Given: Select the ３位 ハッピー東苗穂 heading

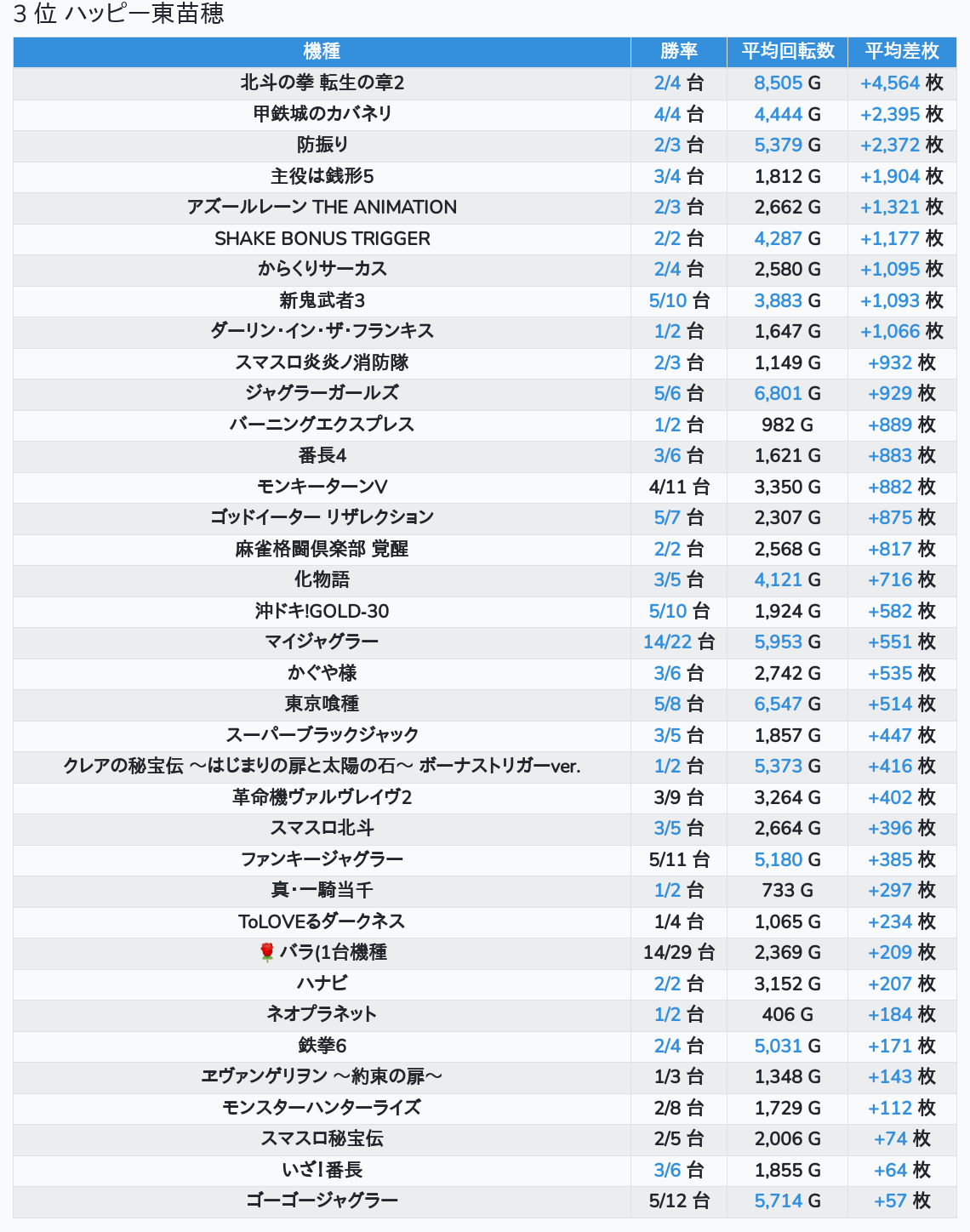Looking at the screenshot, I should point(118,14).
